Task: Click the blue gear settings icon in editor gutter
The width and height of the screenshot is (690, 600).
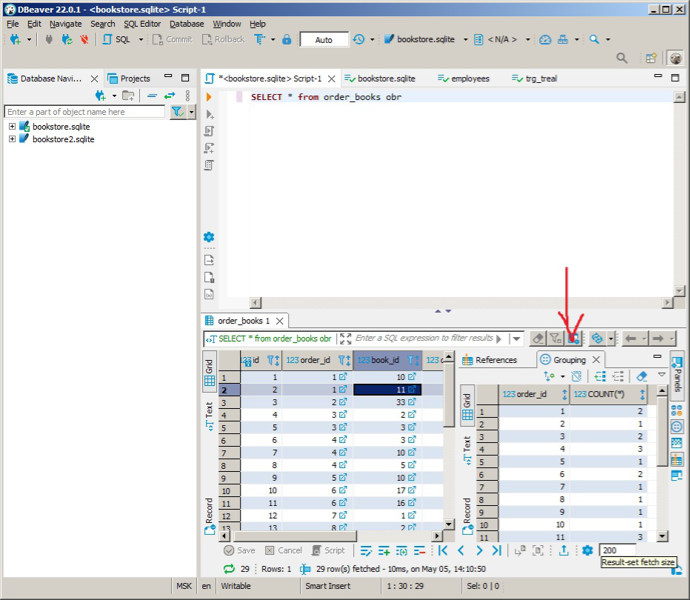Action: point(209,237)
